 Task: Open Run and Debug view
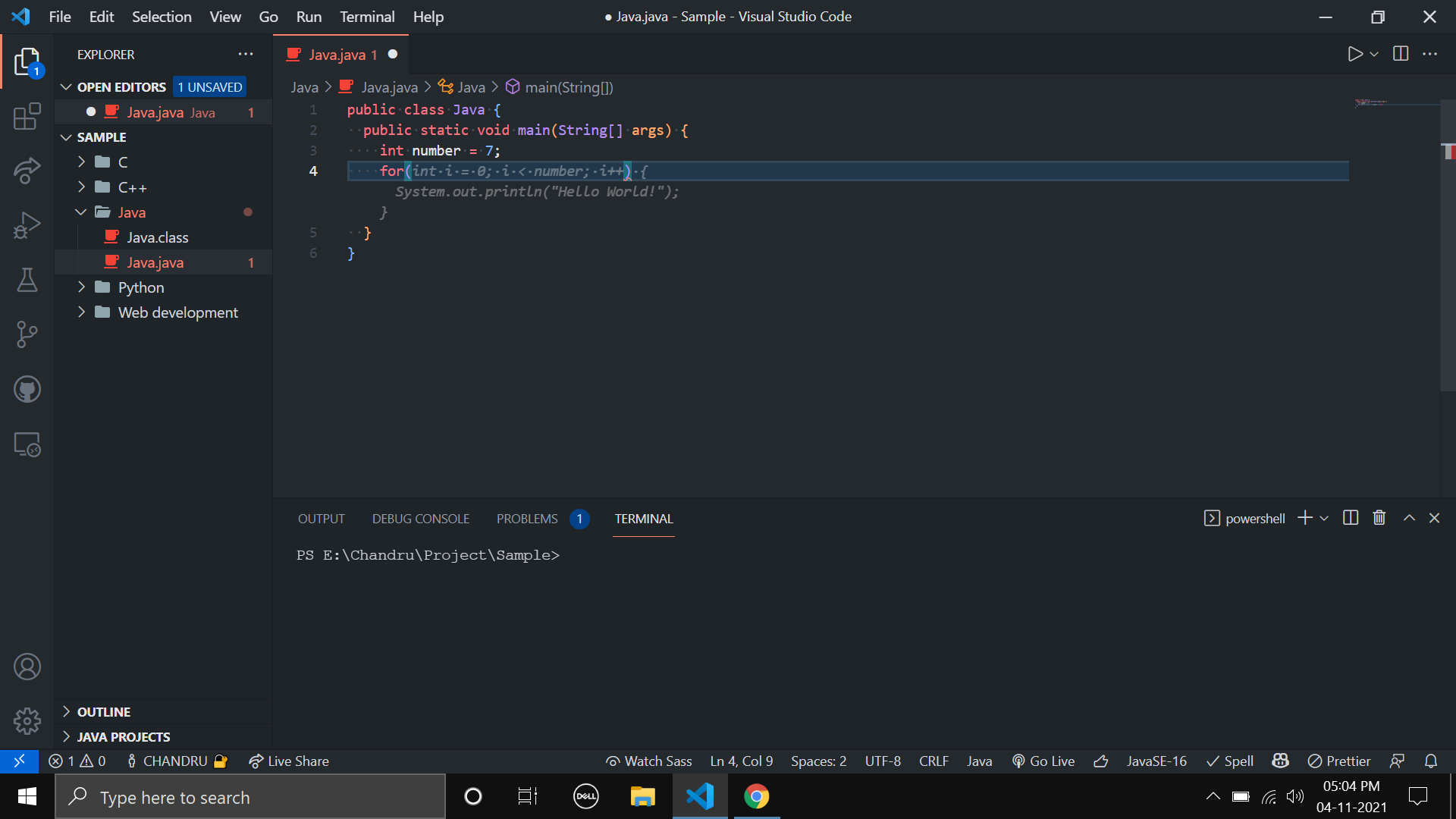coord(27,225)
